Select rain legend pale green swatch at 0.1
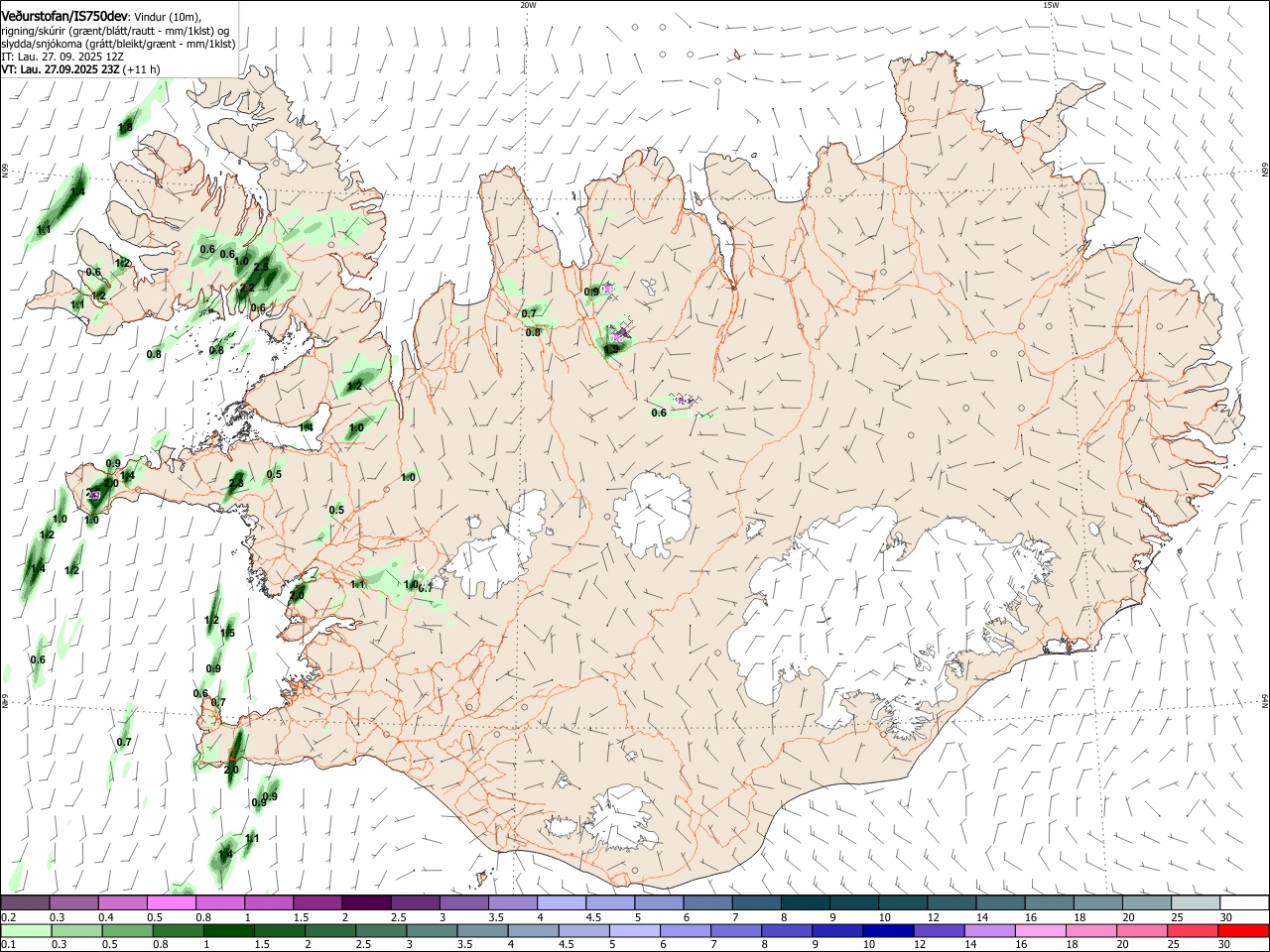 click(27, 930)
